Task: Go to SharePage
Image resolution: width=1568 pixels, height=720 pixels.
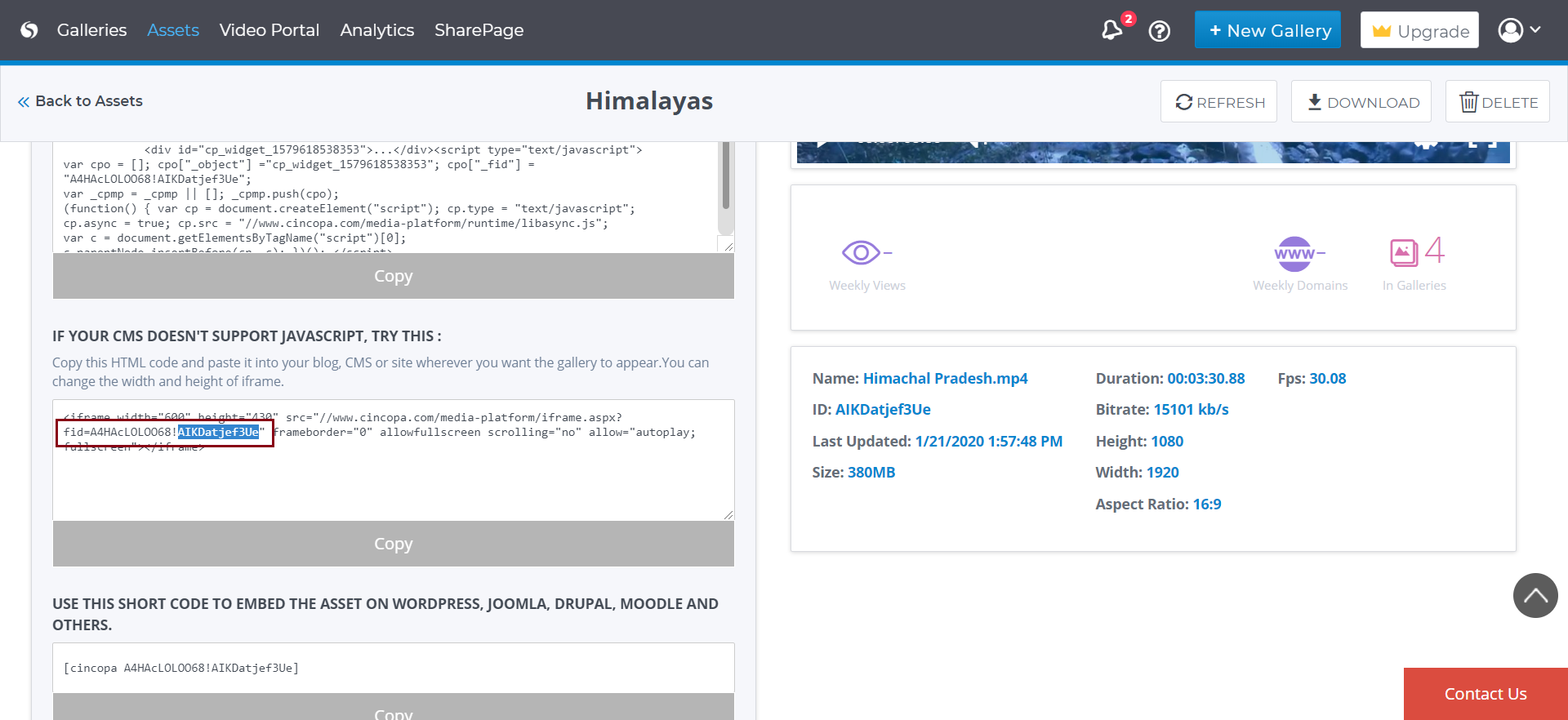Action: tap(479, 30)
